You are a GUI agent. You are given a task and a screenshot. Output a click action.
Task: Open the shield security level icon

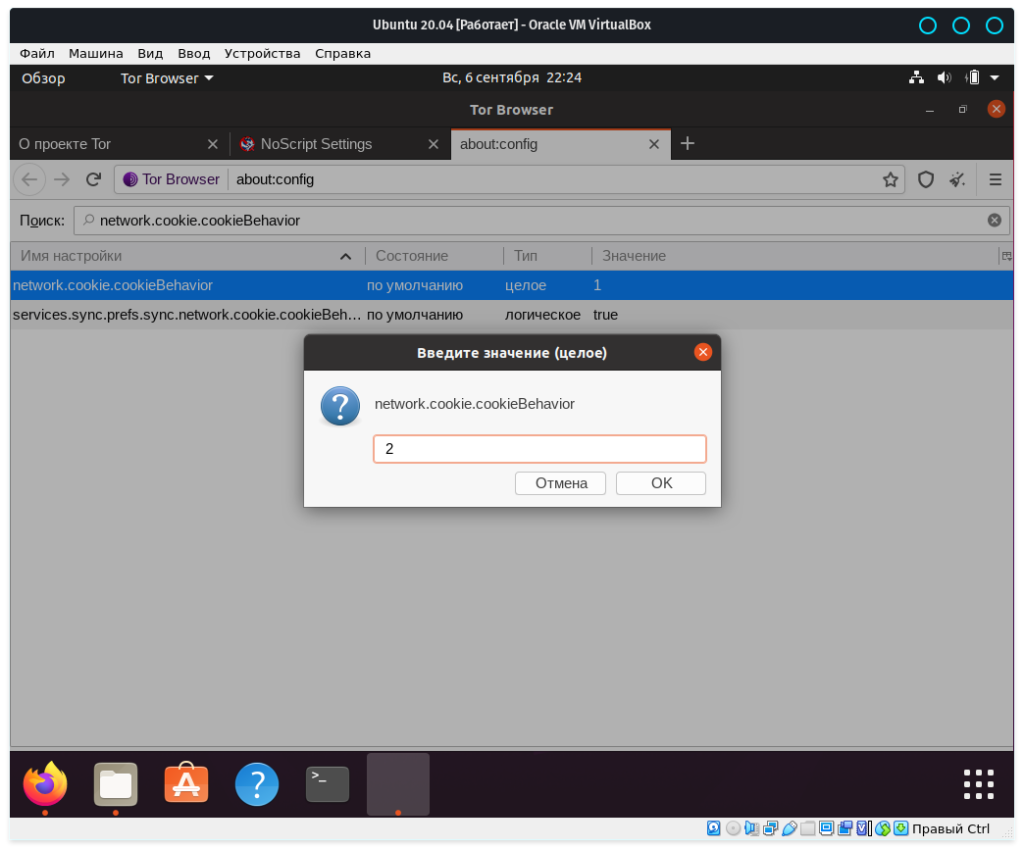click(926, 180)
